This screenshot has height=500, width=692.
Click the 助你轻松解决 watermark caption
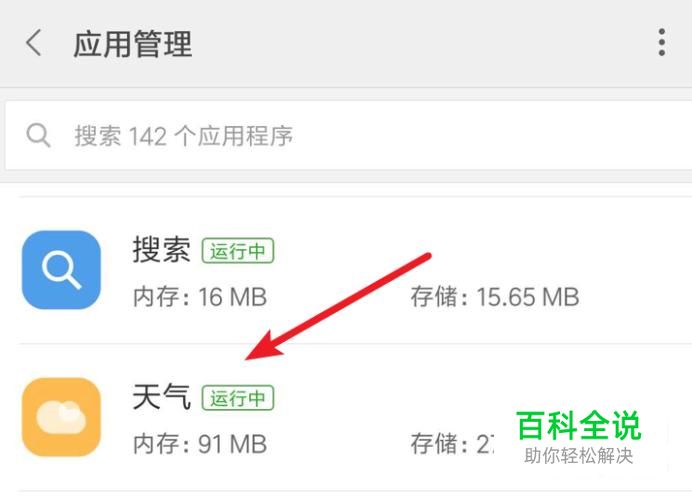[579, 456]
